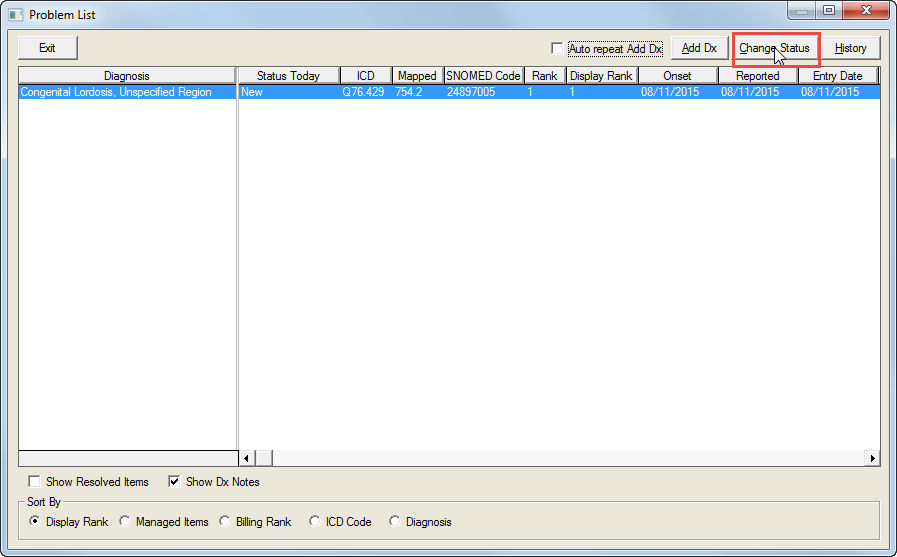This screenshot has width=897, height=557.
Task: Click the ICD column header
Action: (x=365, y=76)
